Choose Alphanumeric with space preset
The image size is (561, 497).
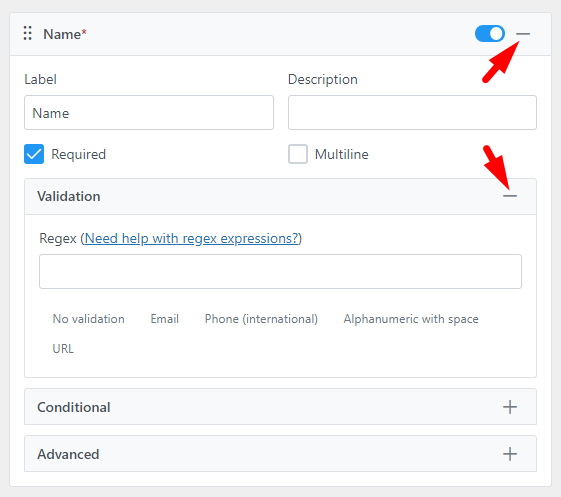(411, 319)
